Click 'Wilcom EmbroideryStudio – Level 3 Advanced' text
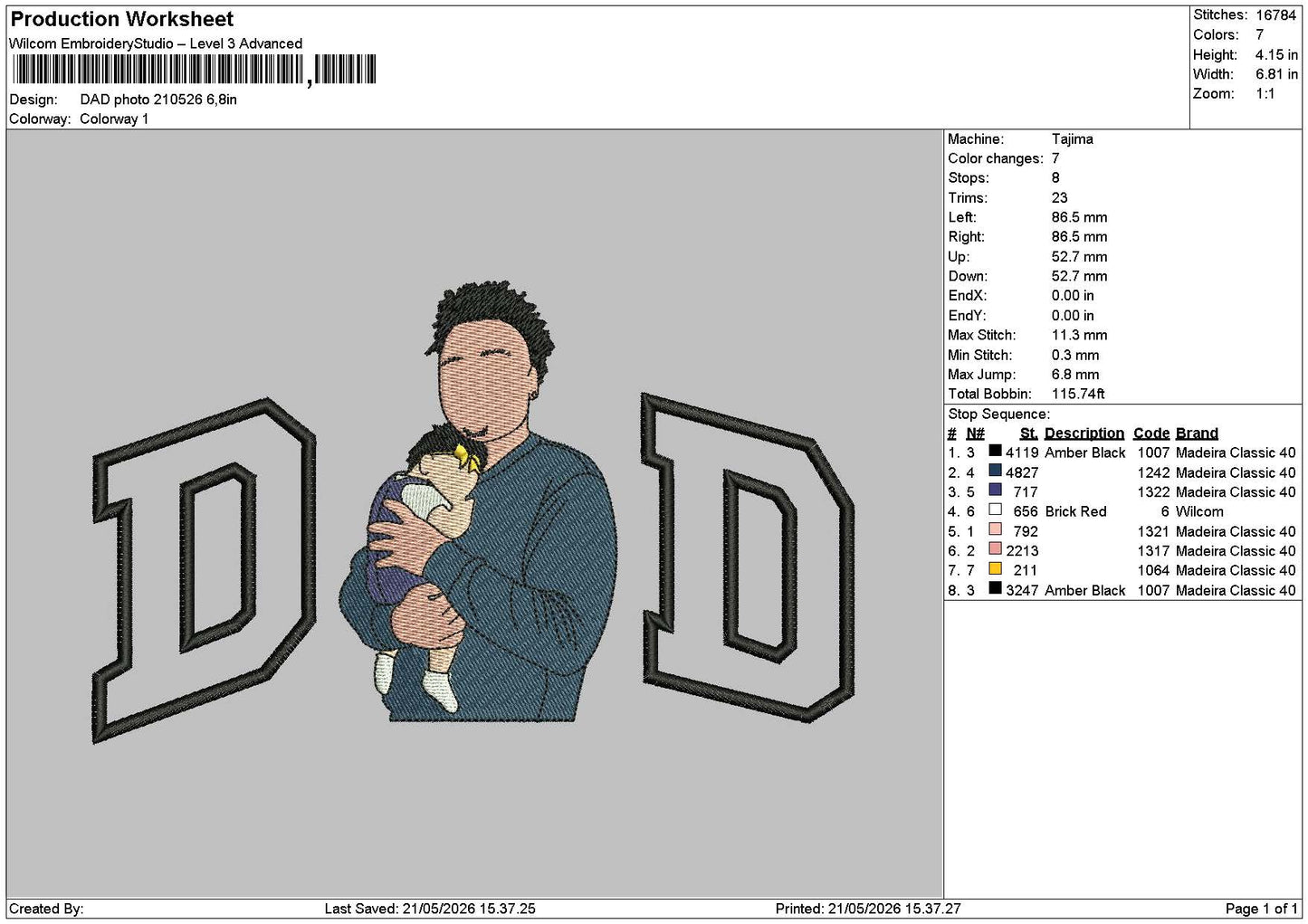 [156, 43]
